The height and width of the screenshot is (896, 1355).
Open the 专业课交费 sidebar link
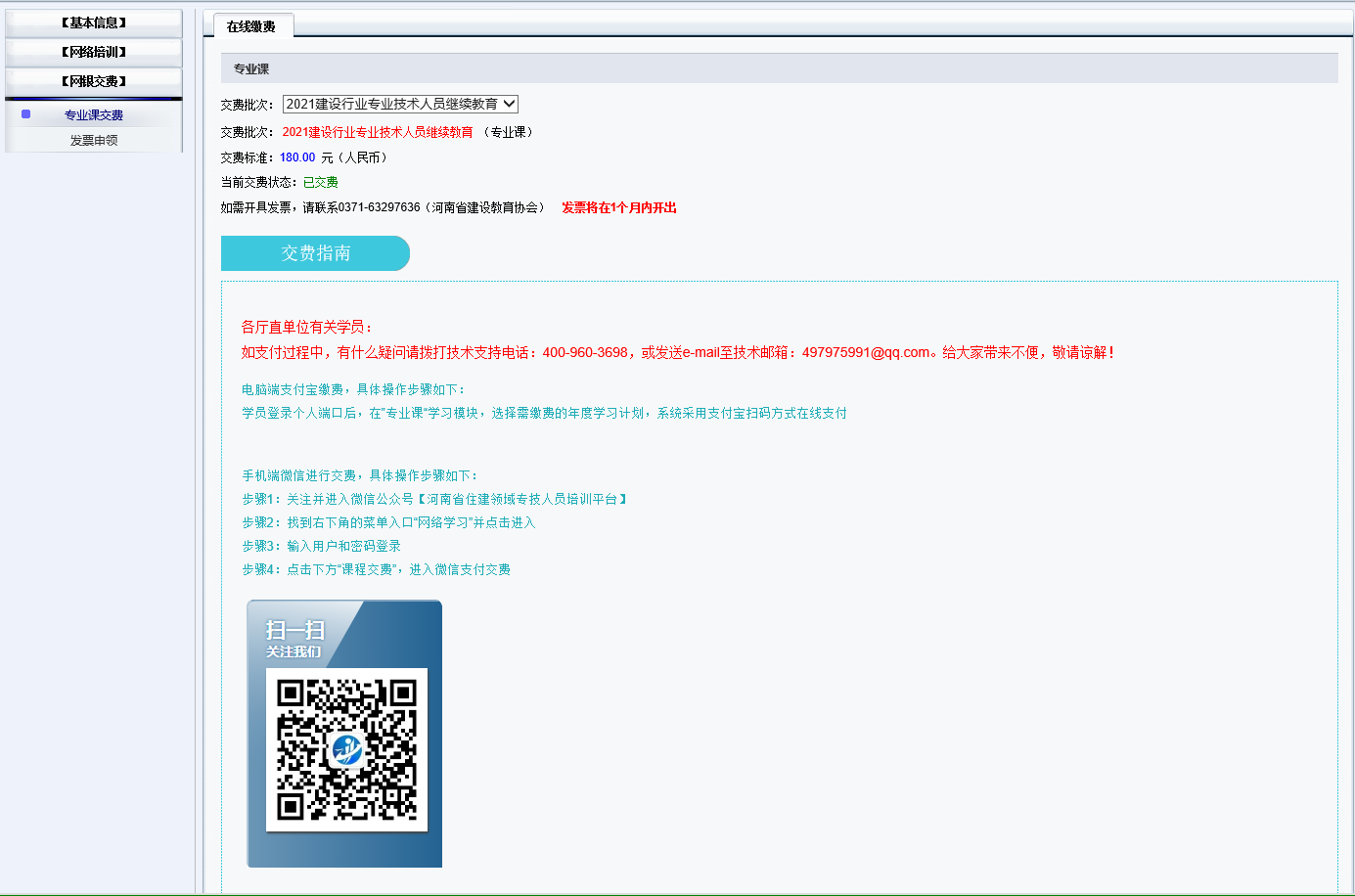[94, 115]
